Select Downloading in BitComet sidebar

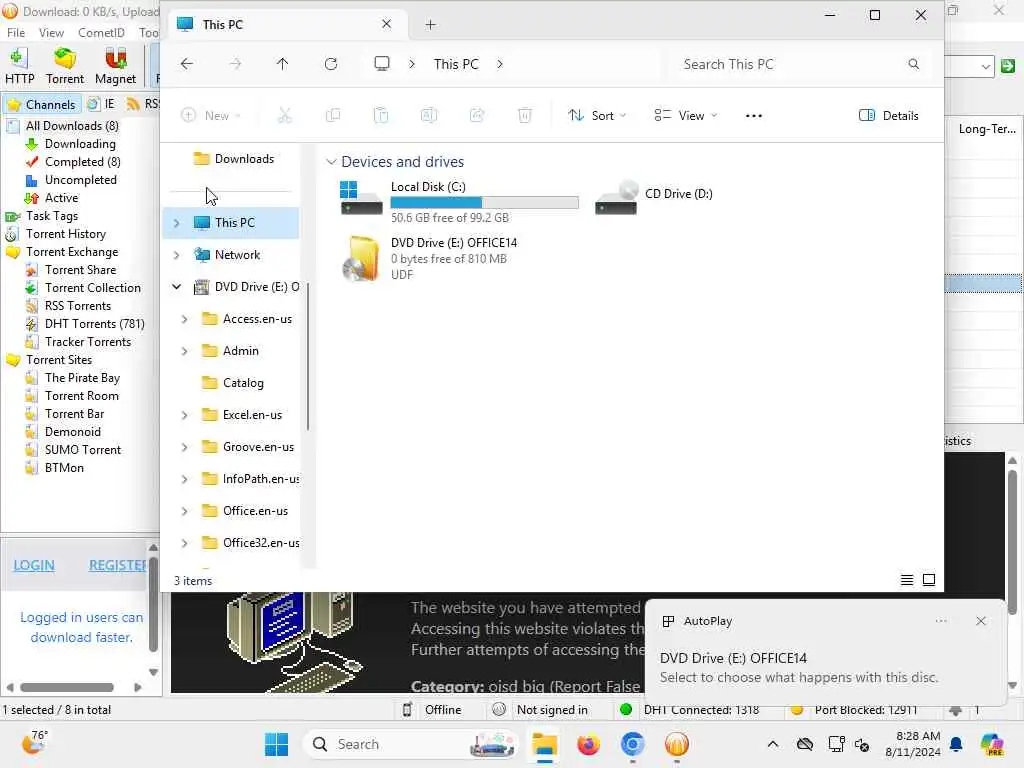(x=80, y=144)
